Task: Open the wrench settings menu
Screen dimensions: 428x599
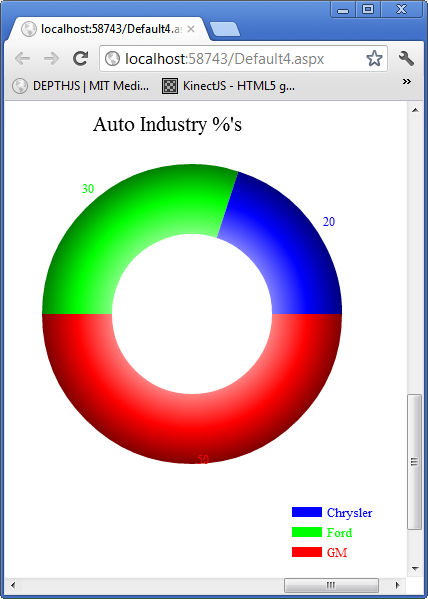Action: coord(406,59)
